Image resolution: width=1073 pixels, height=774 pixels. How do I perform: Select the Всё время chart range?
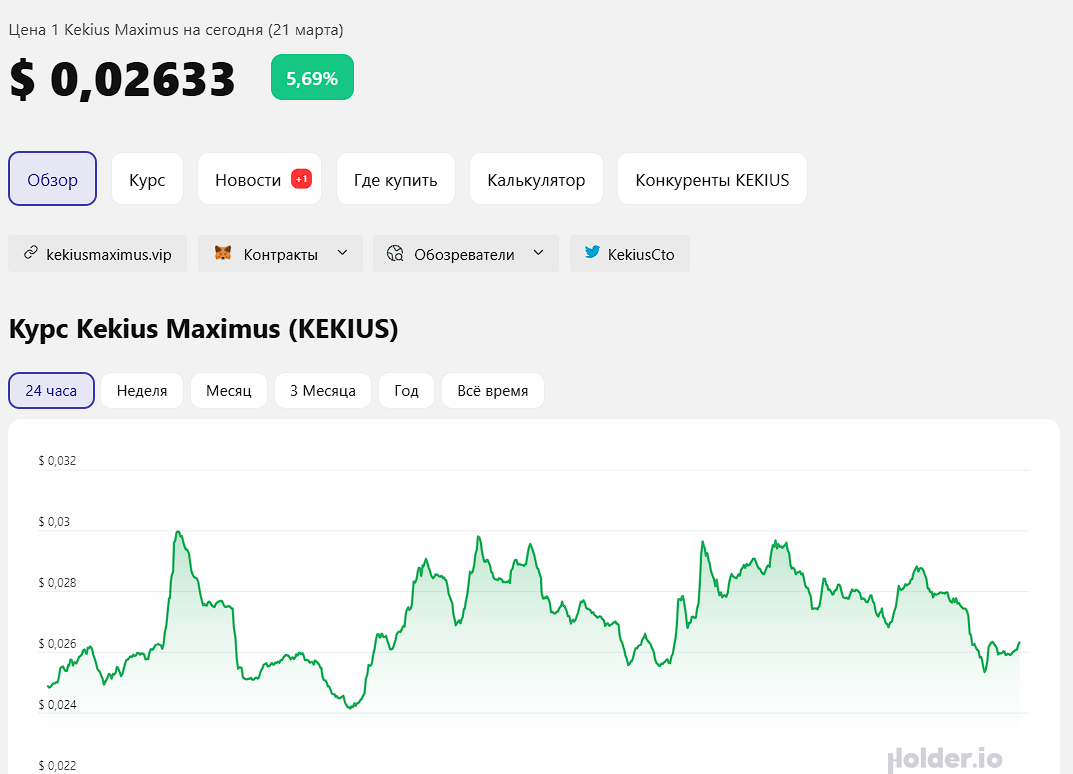tap(492, 390)
